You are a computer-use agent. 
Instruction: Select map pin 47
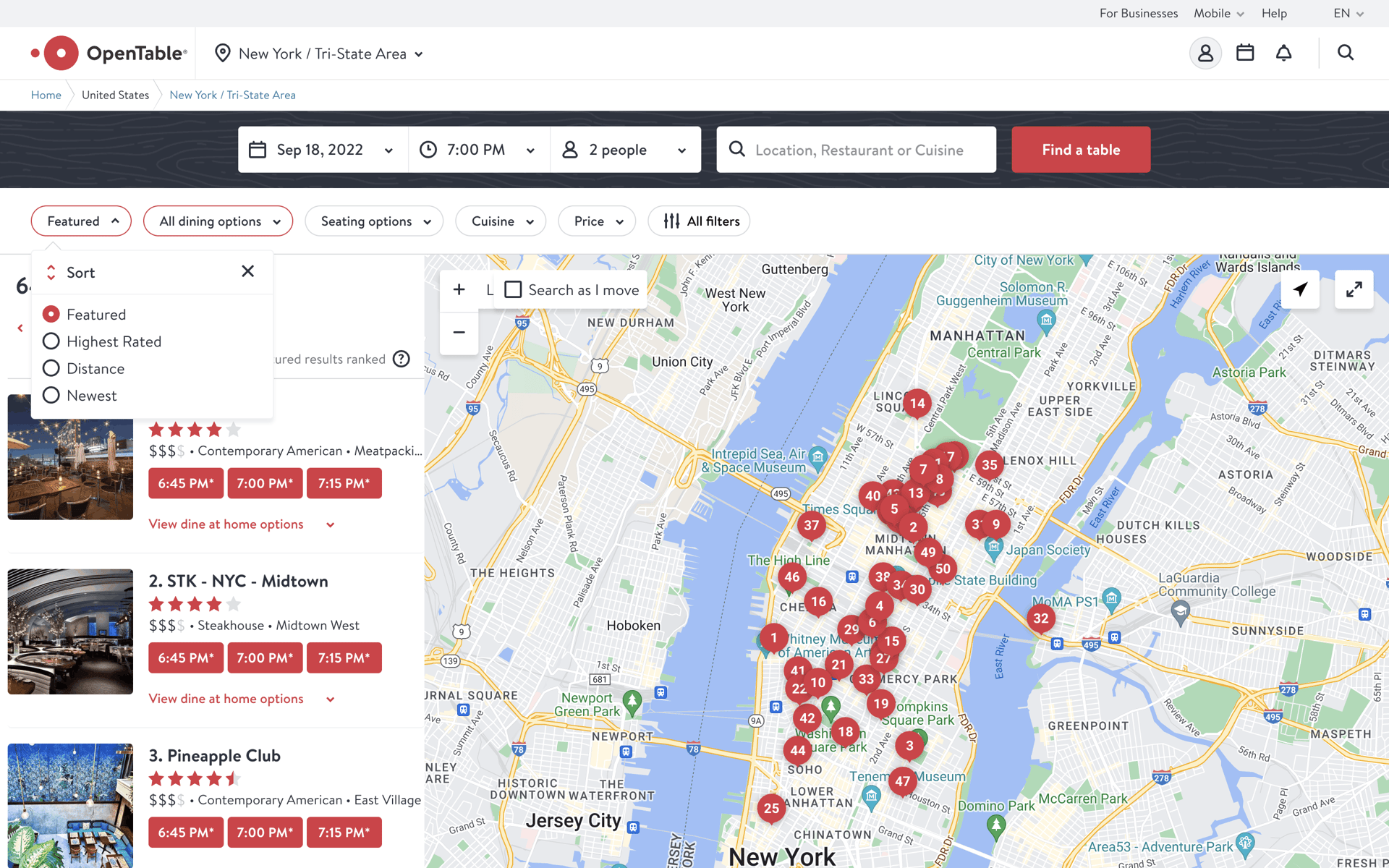[x=902, y=781]
